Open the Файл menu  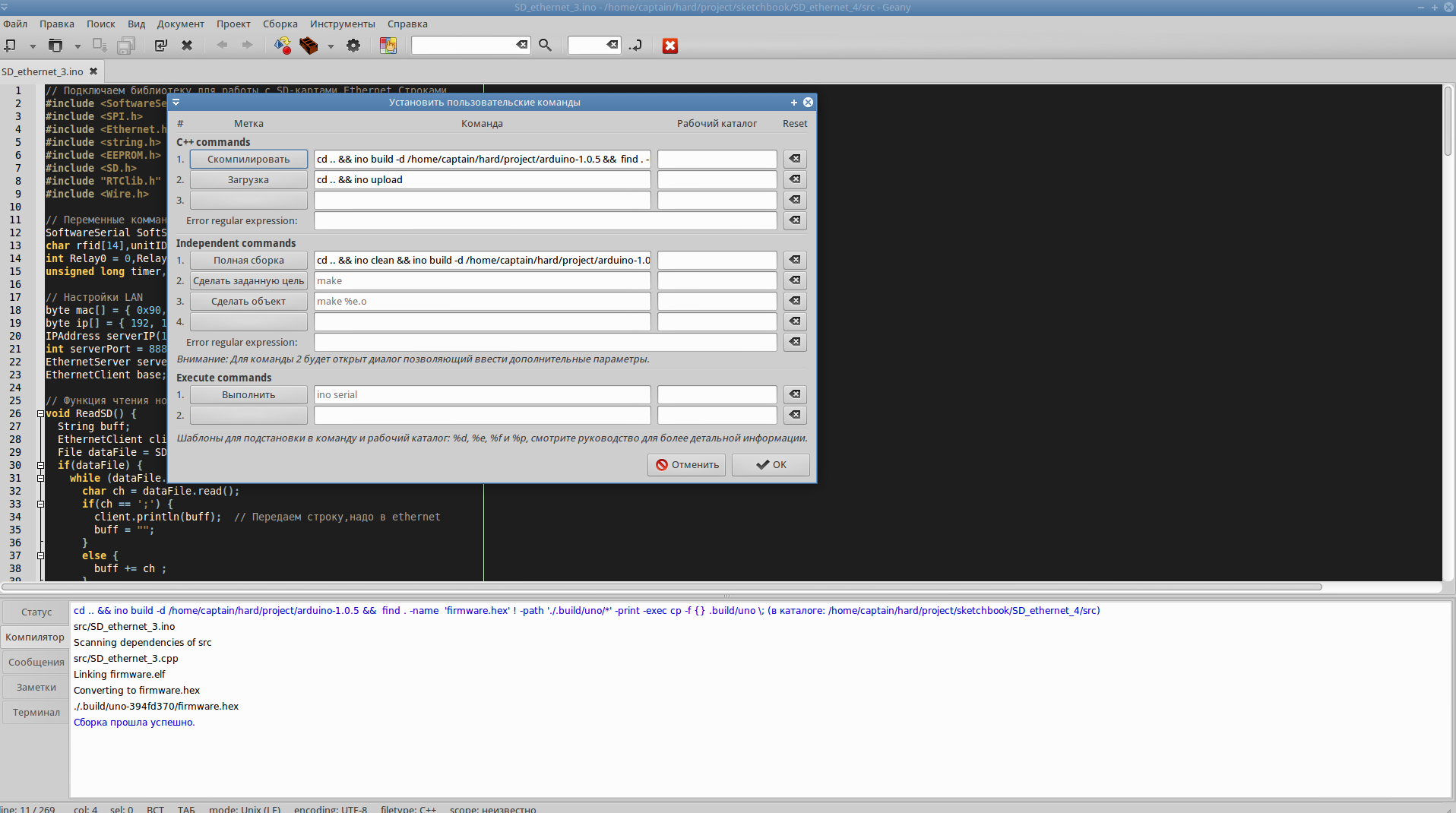[x=15, y=24]
